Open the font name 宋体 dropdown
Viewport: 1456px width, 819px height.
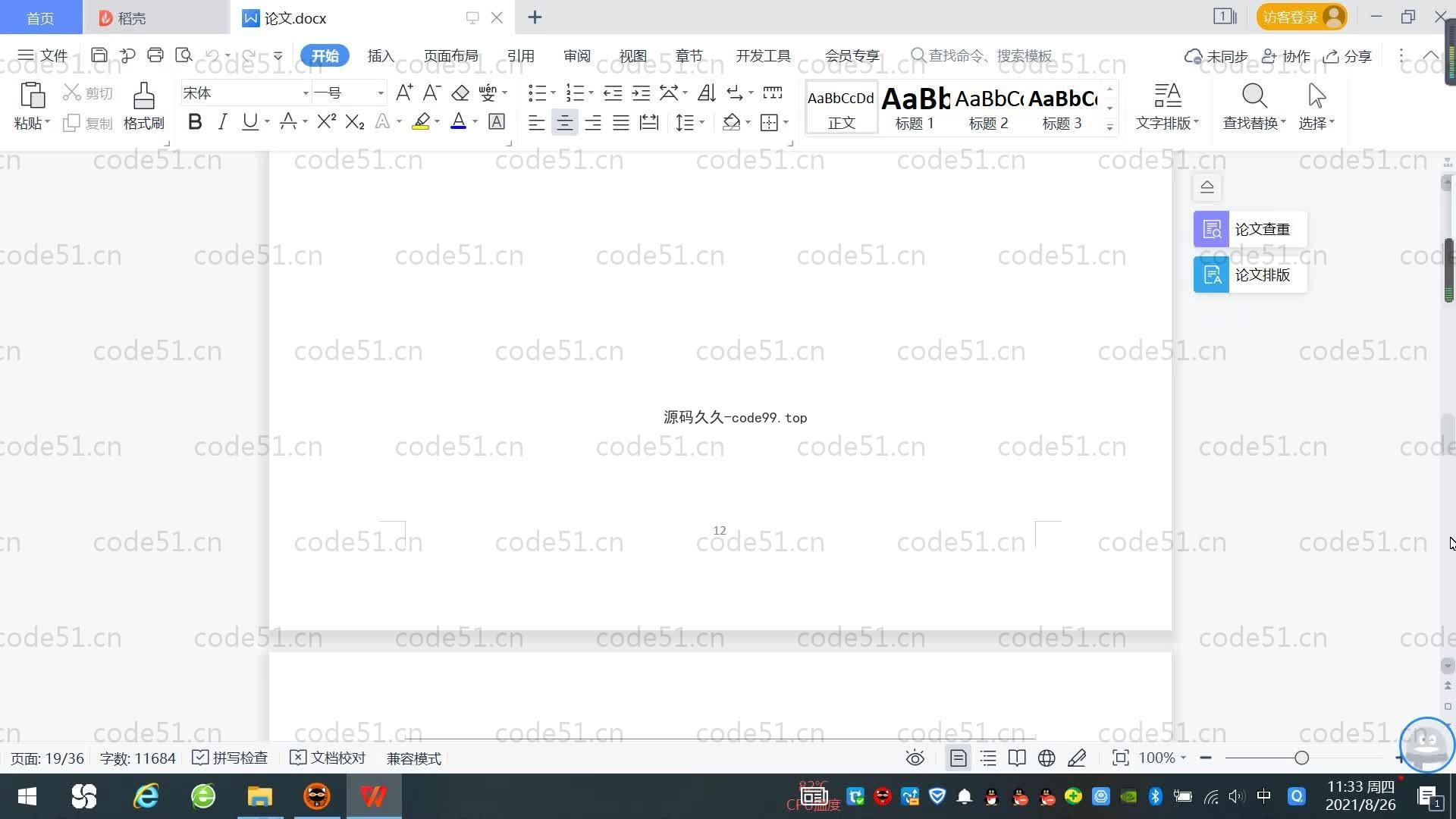(x=306, y=93)
